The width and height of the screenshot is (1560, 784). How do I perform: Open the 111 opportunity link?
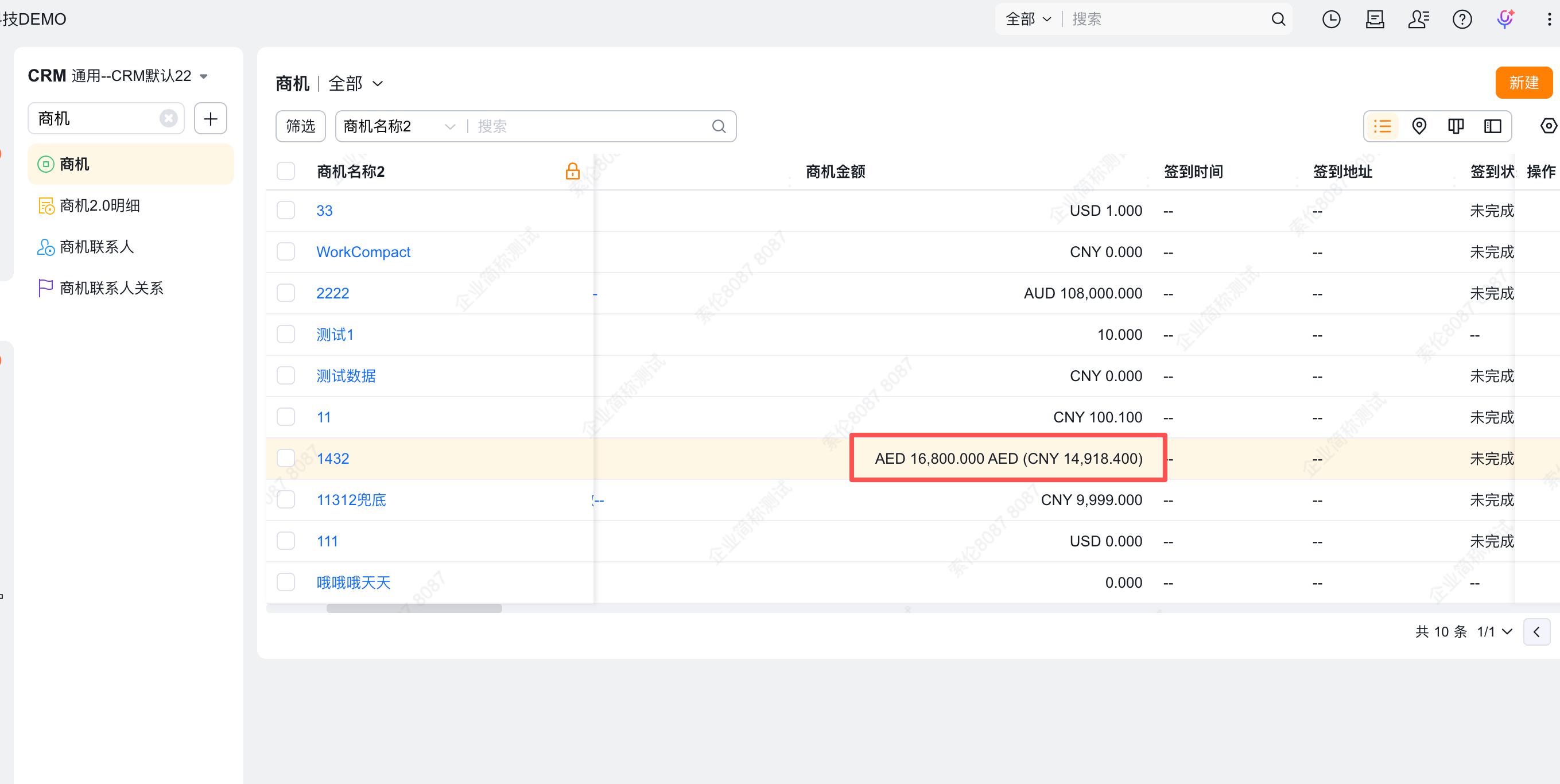click(x=327, y=541)
